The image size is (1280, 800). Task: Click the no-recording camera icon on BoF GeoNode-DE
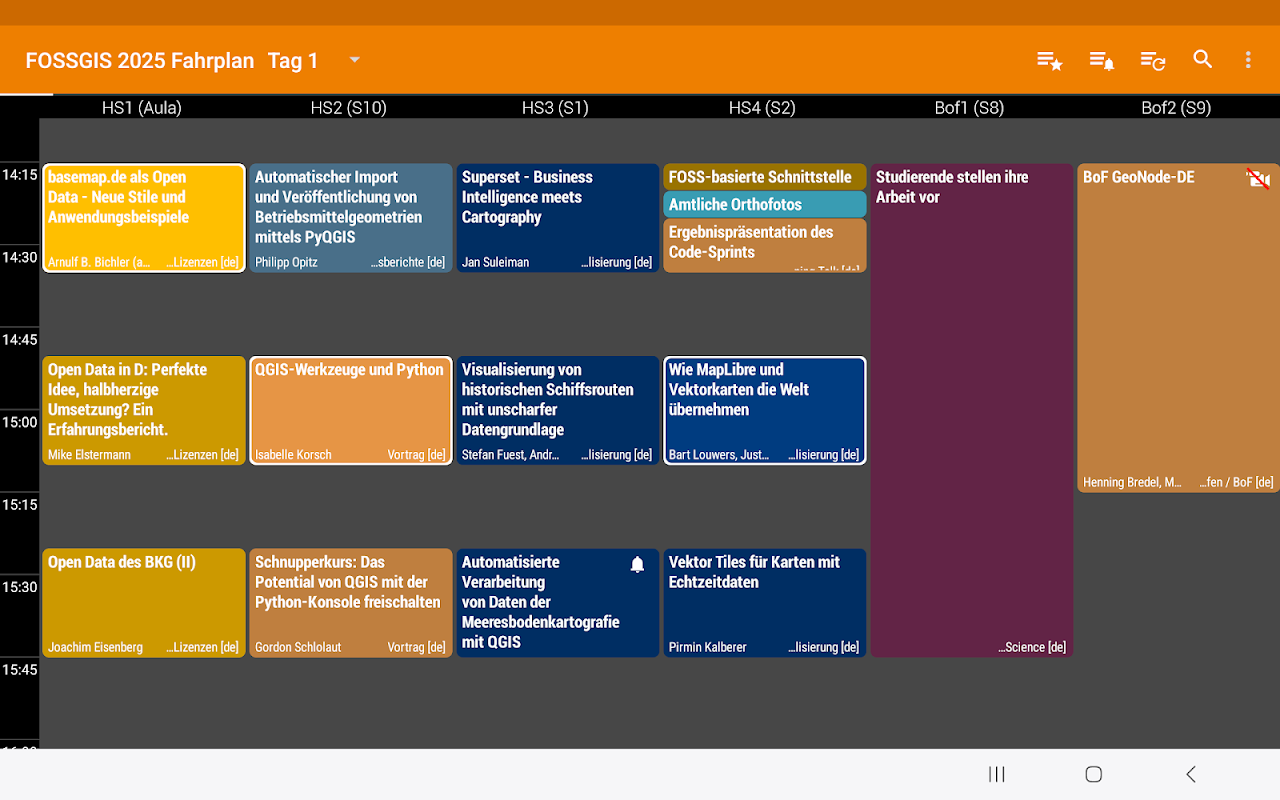click(x=1258, y=179)
